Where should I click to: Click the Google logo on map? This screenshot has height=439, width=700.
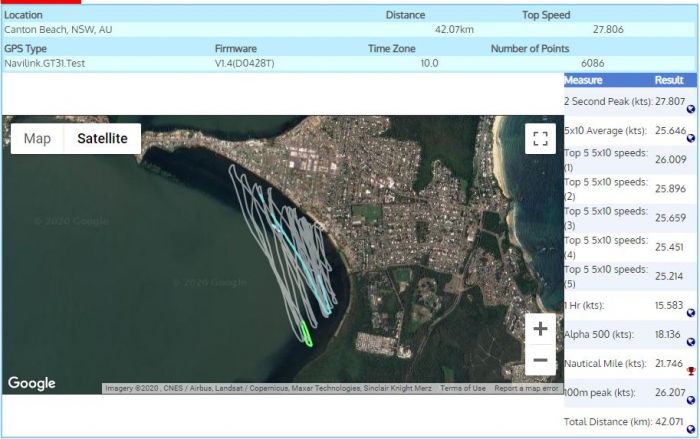[31, 383]
